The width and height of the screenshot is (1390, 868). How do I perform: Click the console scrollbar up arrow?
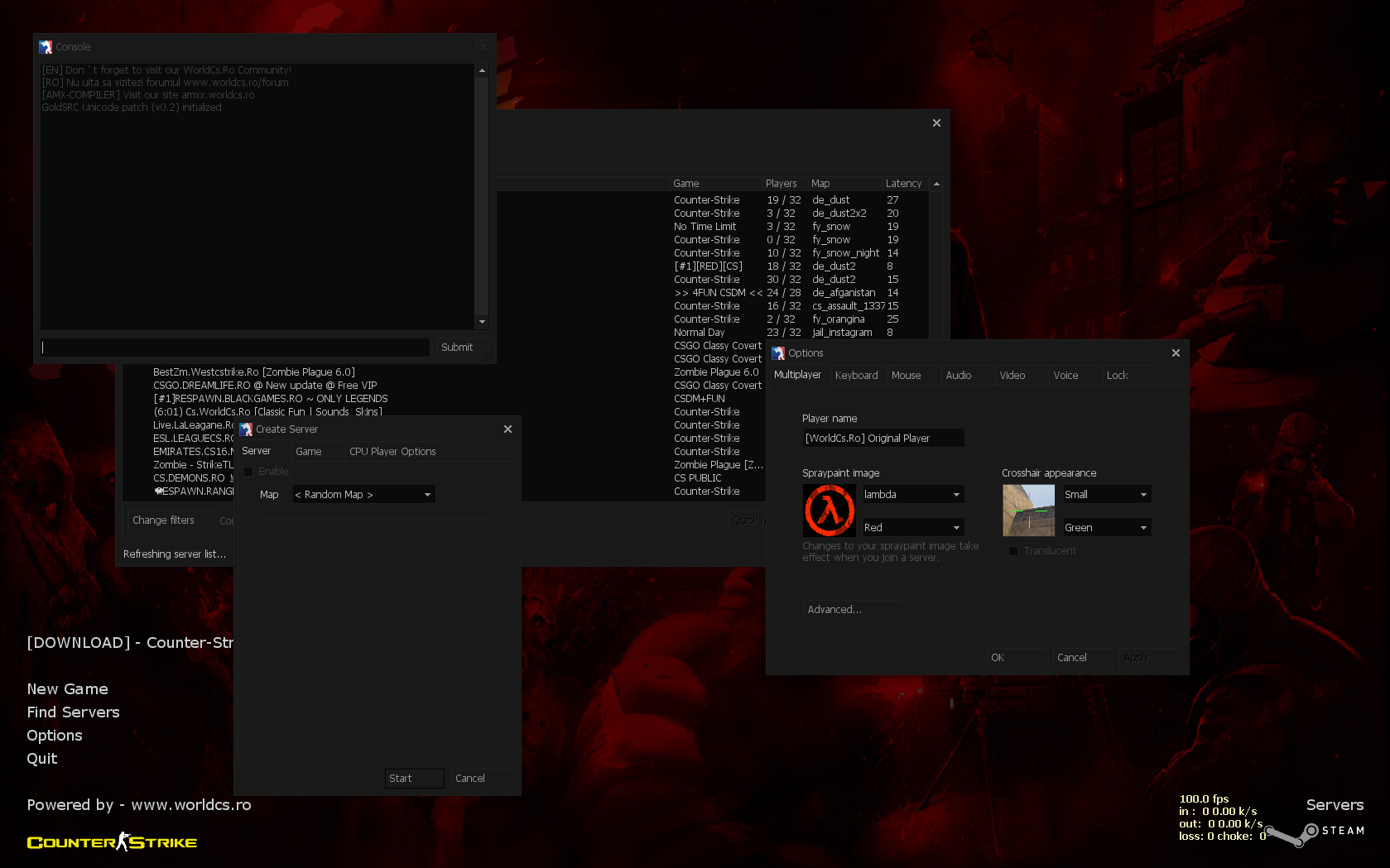coord(482,71)
